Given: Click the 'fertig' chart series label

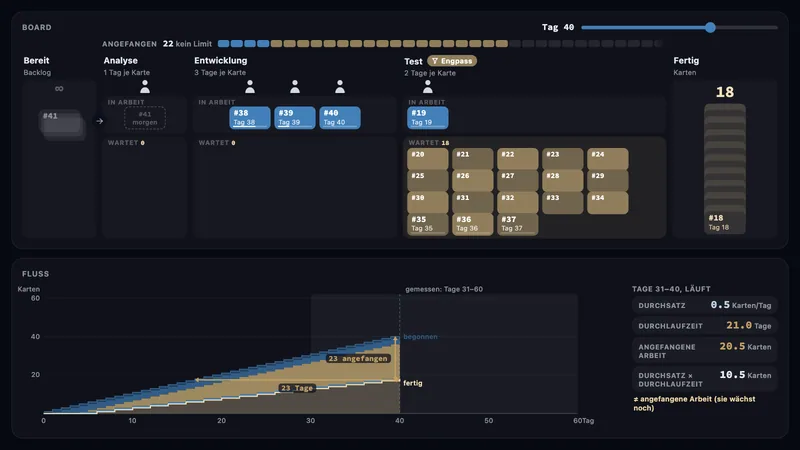Looking at the screenshot, I should coord(413,383).
